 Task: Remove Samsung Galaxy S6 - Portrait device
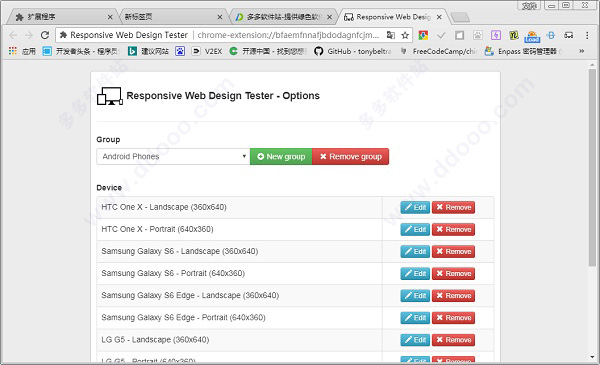pyautogui.click(x=453, y=274)
